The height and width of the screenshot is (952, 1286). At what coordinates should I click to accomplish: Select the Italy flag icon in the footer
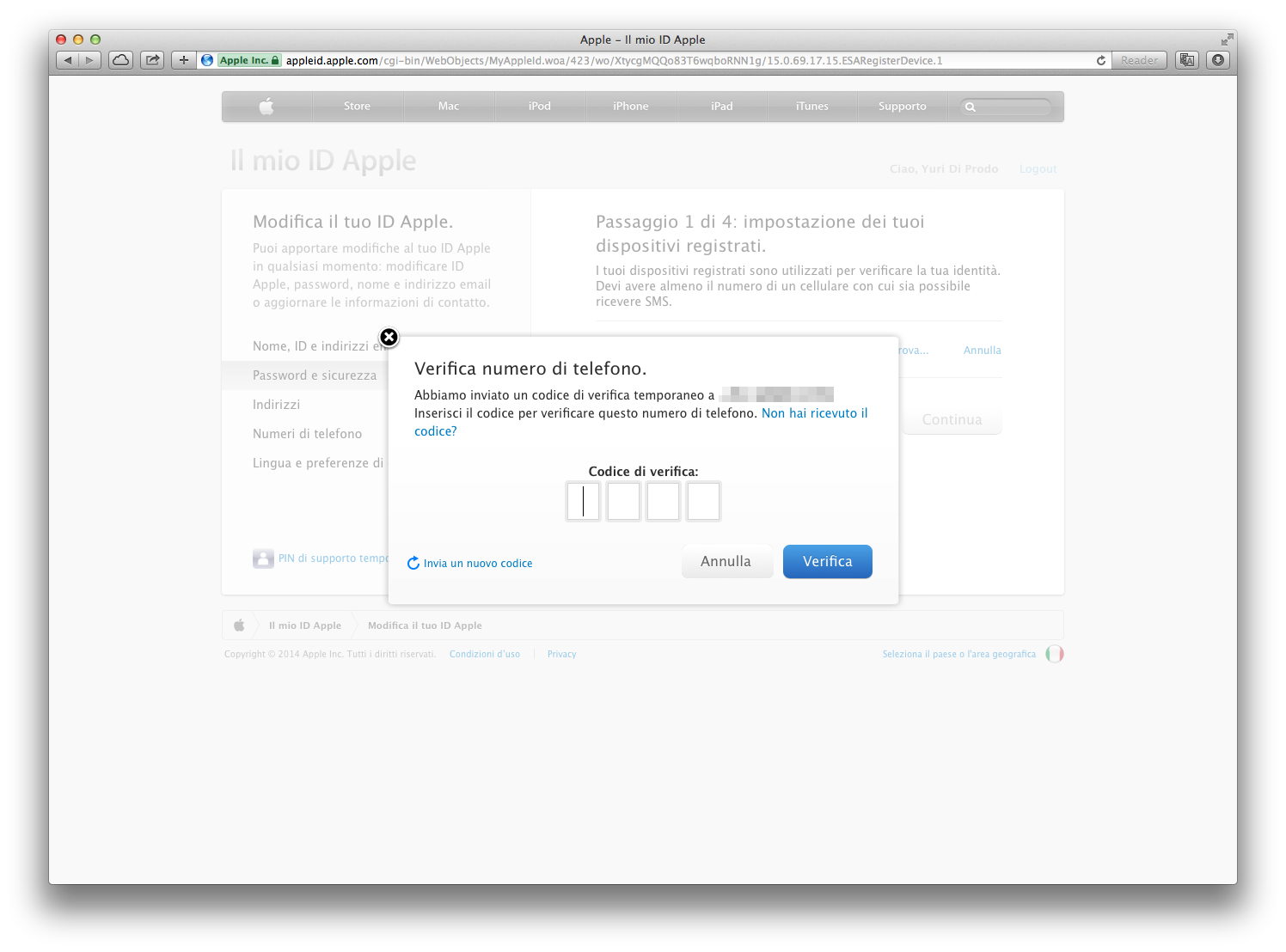pyautogui.click(x=1055, y=654)
